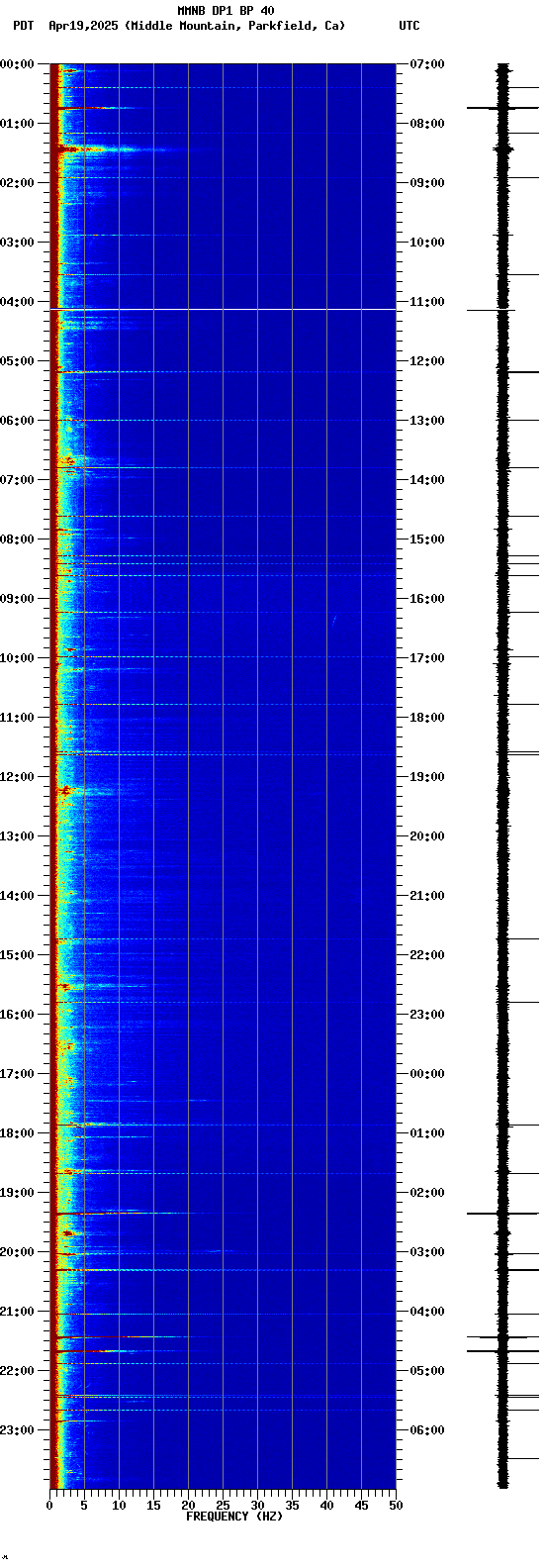This screenshot has width=546, height=1568.
Task: Click the PDT time label 15:00
Action: [x=17, y=955]
